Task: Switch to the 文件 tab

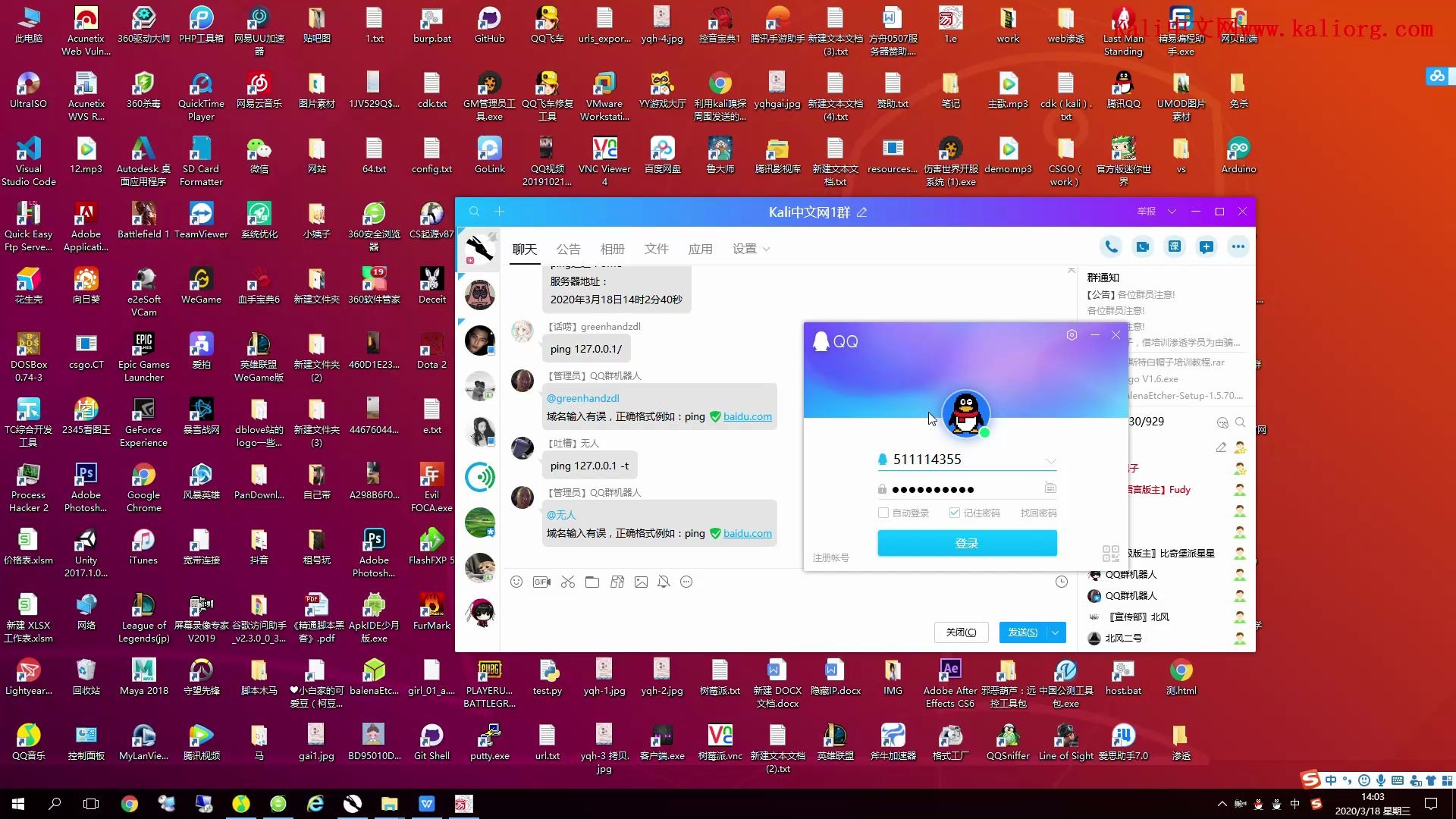Action: click(x=656, y=249)
